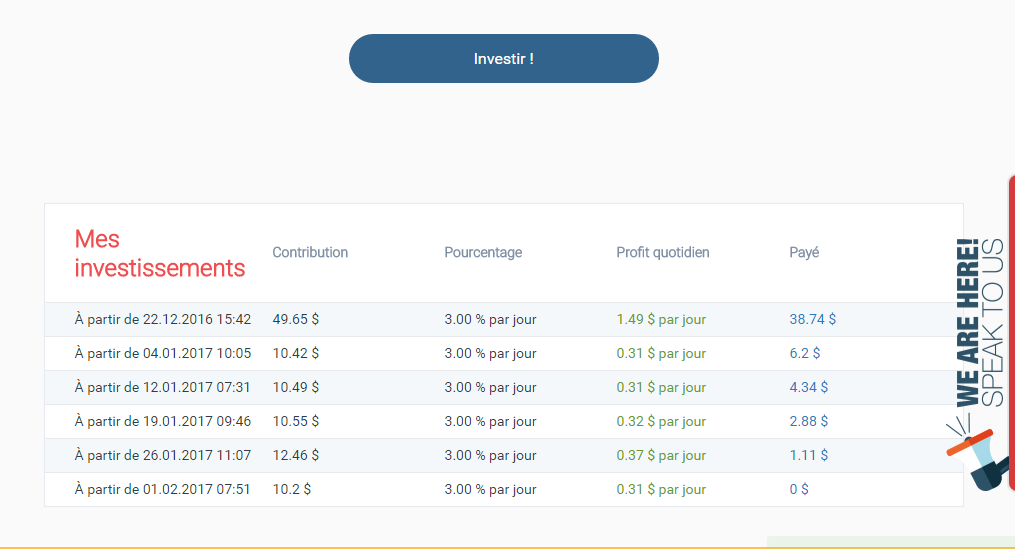
Task: Click the 49.65 $ contribution value
Action: [295, 319]
